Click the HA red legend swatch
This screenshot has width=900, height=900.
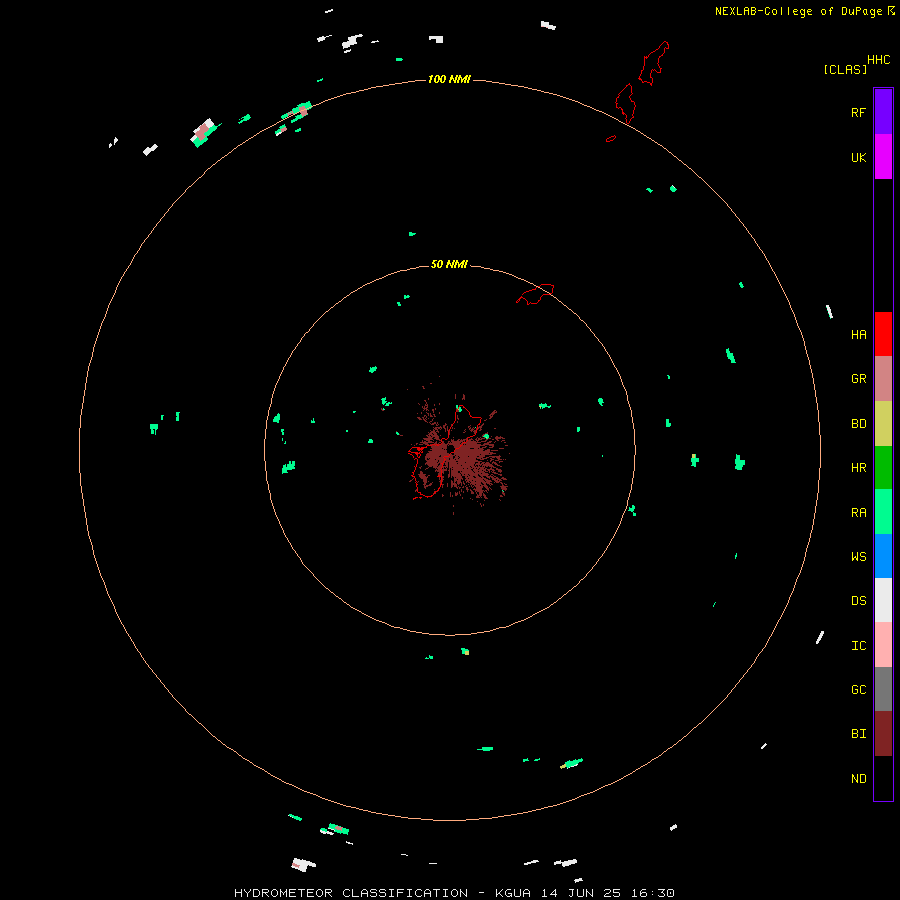(883, 334)
